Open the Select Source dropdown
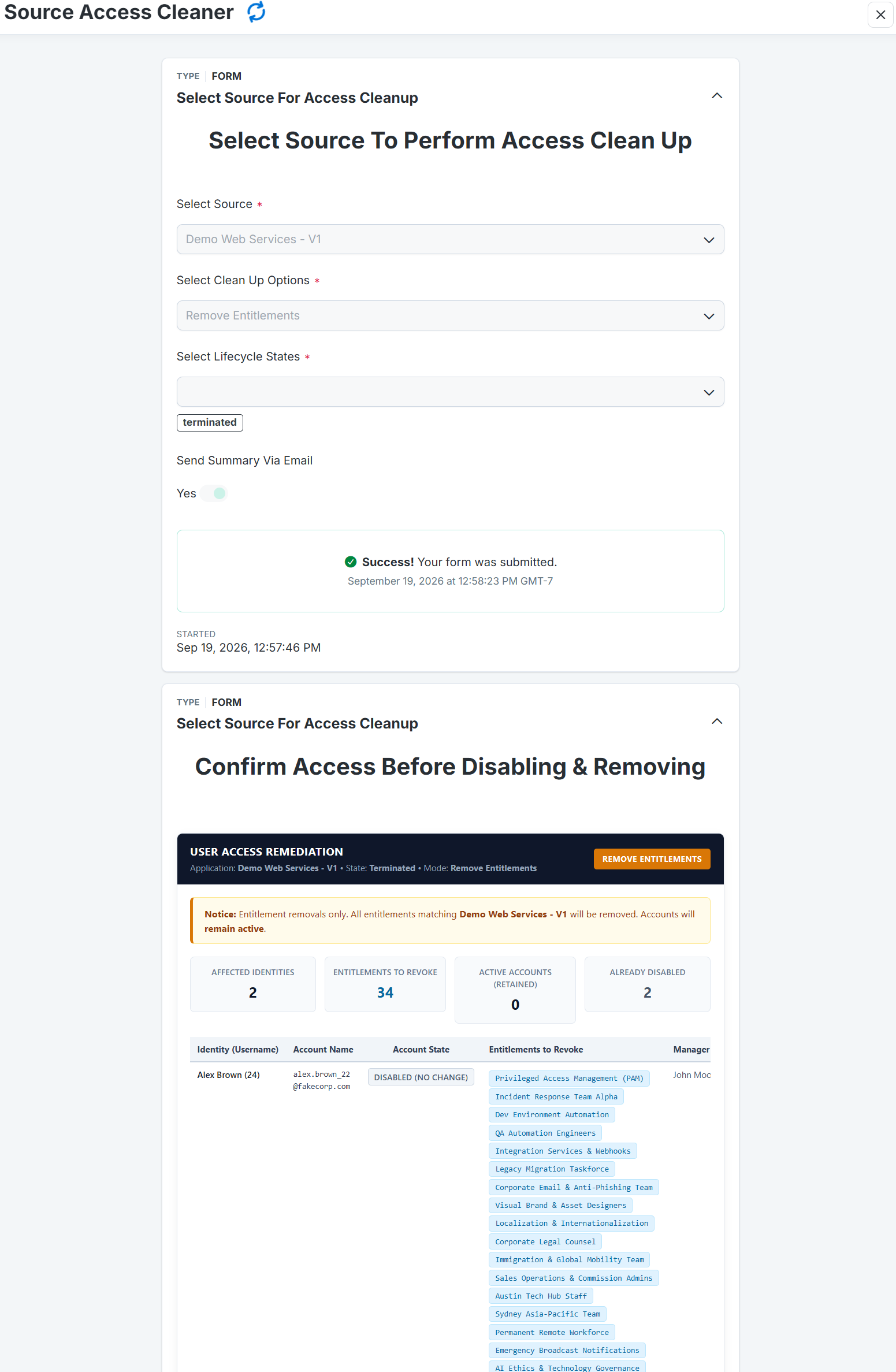 point(450,239)
